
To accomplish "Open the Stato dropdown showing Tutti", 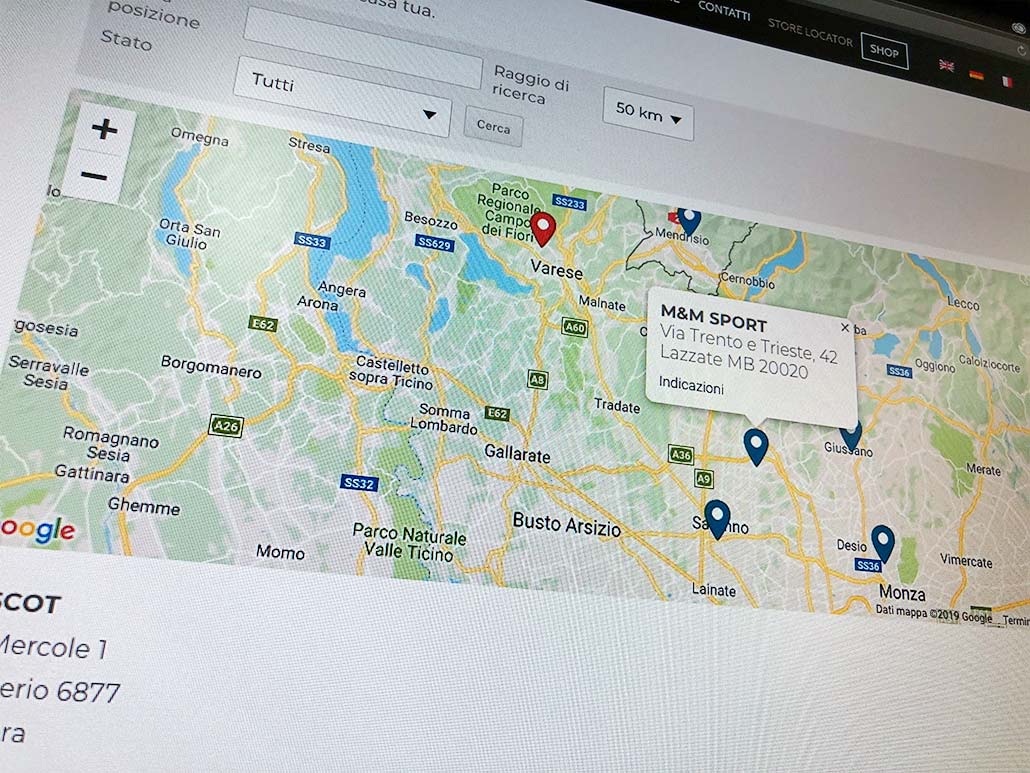I will point(343,97).
